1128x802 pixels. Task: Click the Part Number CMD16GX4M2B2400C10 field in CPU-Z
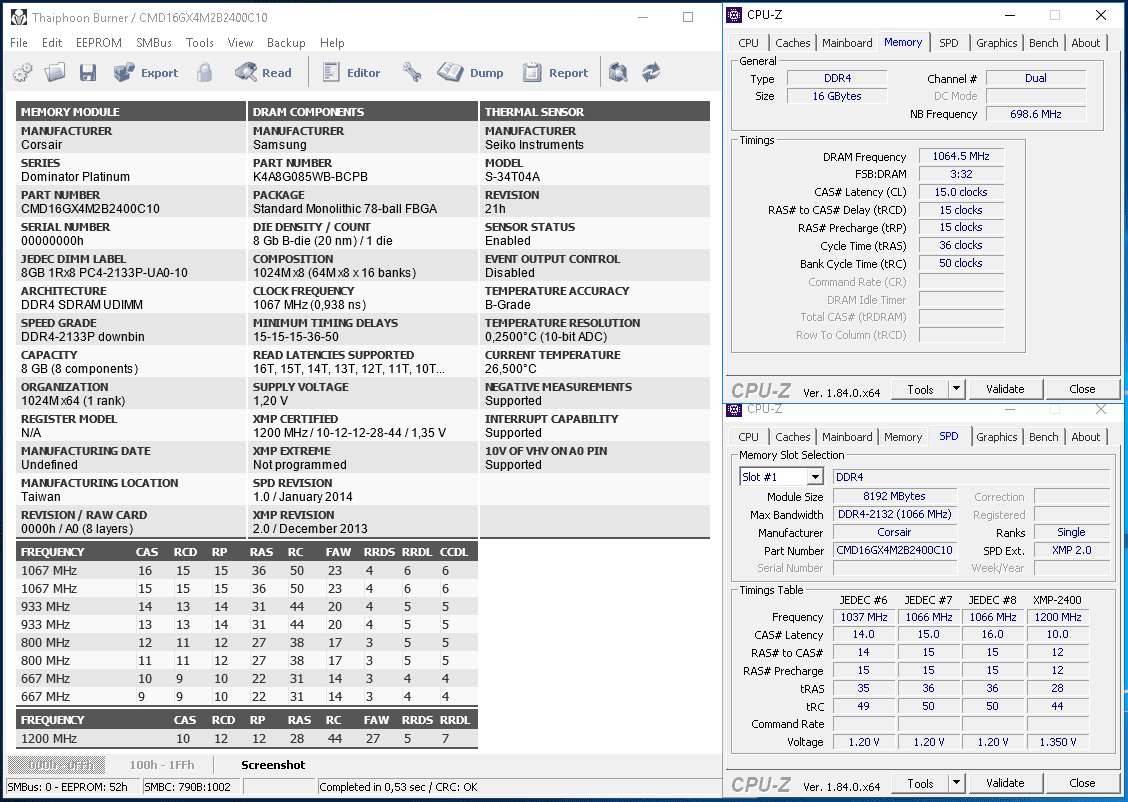[894, 550]
